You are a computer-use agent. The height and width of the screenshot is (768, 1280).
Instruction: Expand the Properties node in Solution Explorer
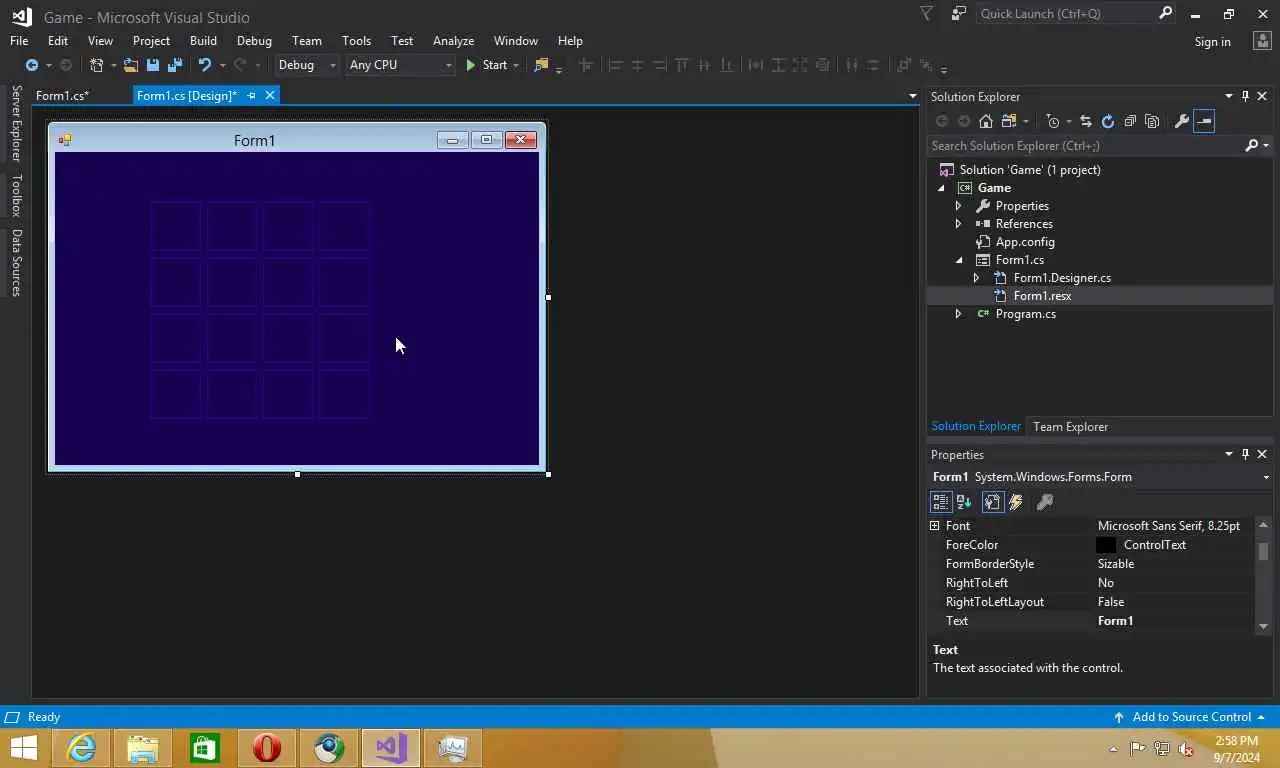(958, 206)
